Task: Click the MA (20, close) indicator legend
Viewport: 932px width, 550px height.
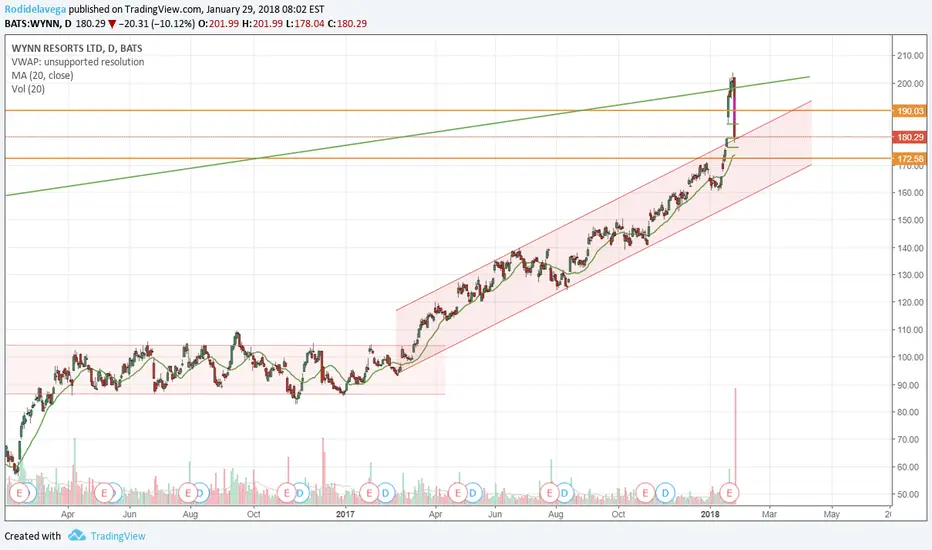Action: click(x=42, y=76)
